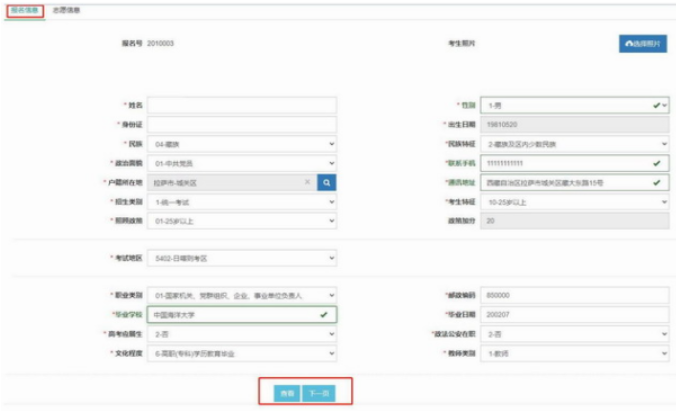This screenshot has width=676, height=412.
Task: Open the 教师类别 dropdown
Action: click(x=574, y=352)
